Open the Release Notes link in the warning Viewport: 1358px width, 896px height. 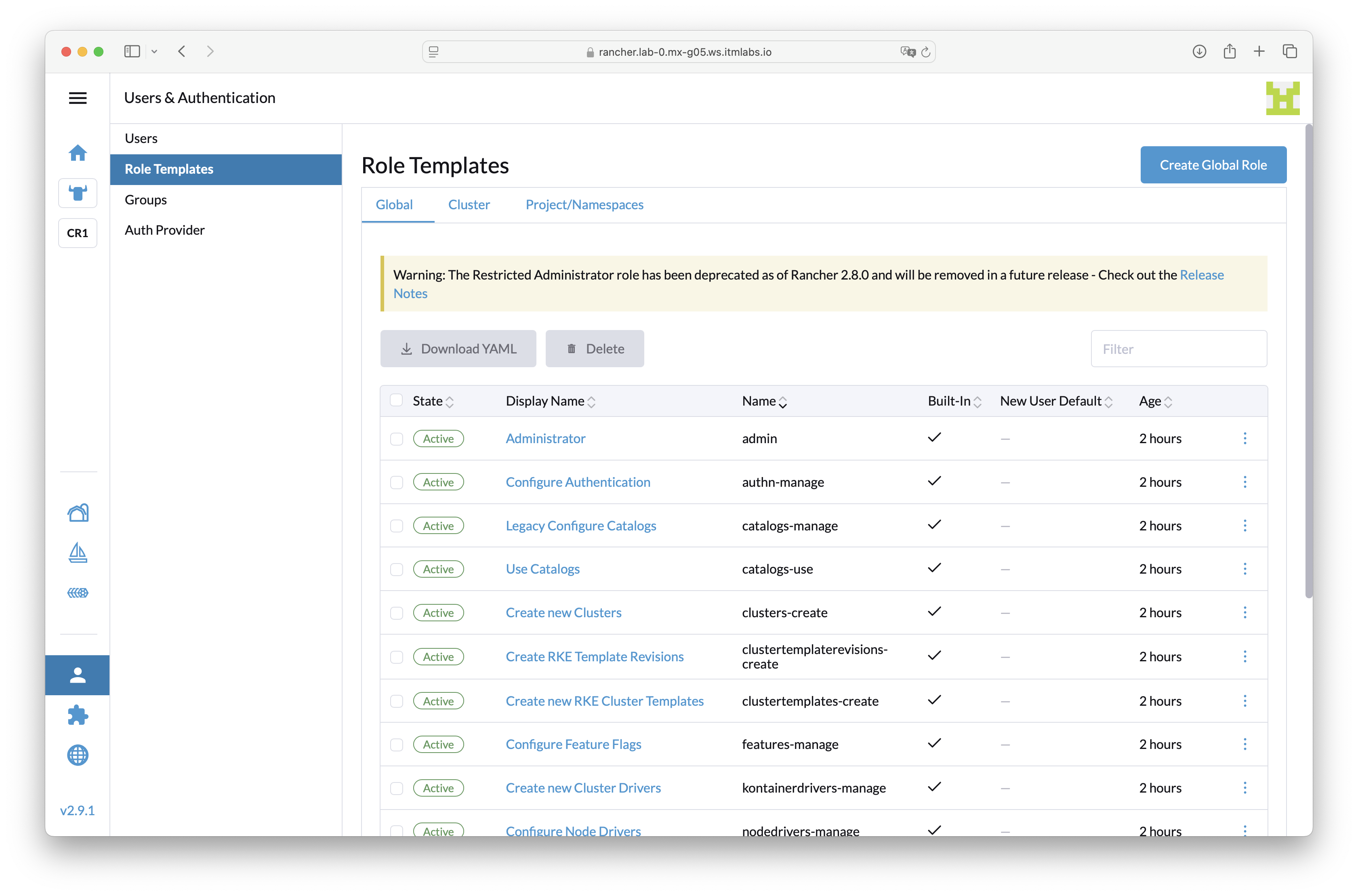(x=1201, y=275)
